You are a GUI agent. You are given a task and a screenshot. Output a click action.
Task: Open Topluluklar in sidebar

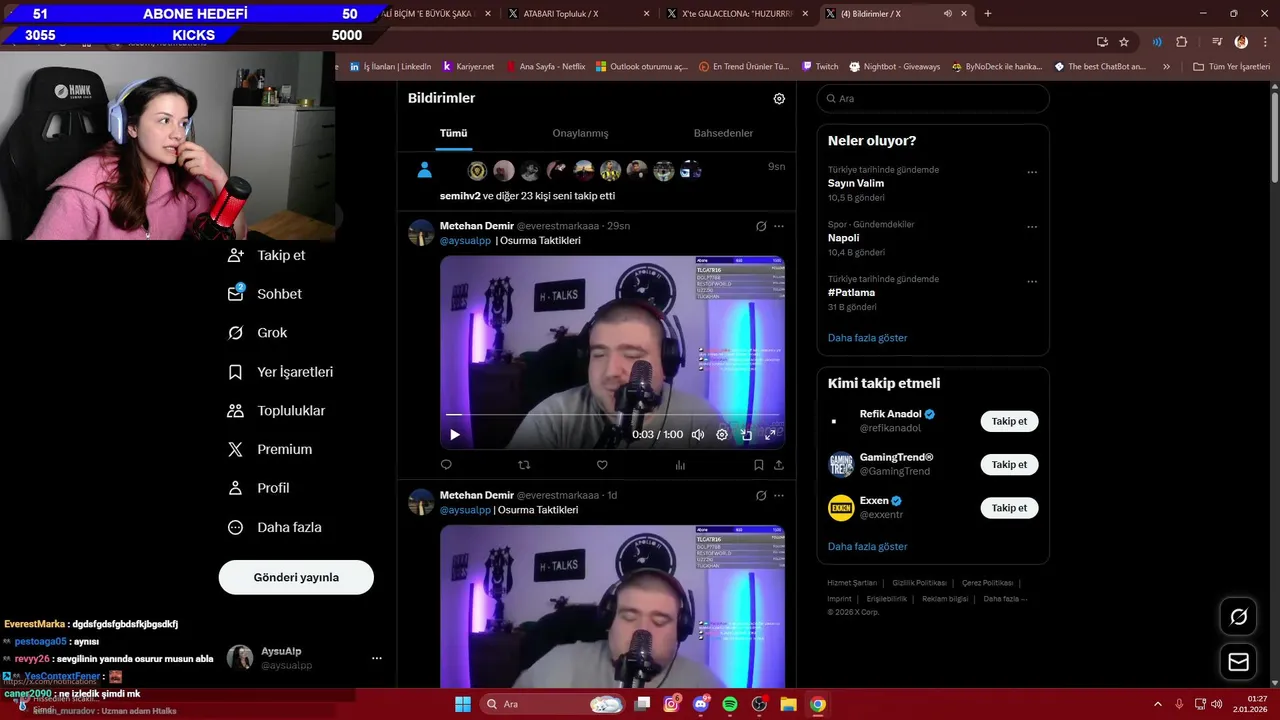[277, 411]
